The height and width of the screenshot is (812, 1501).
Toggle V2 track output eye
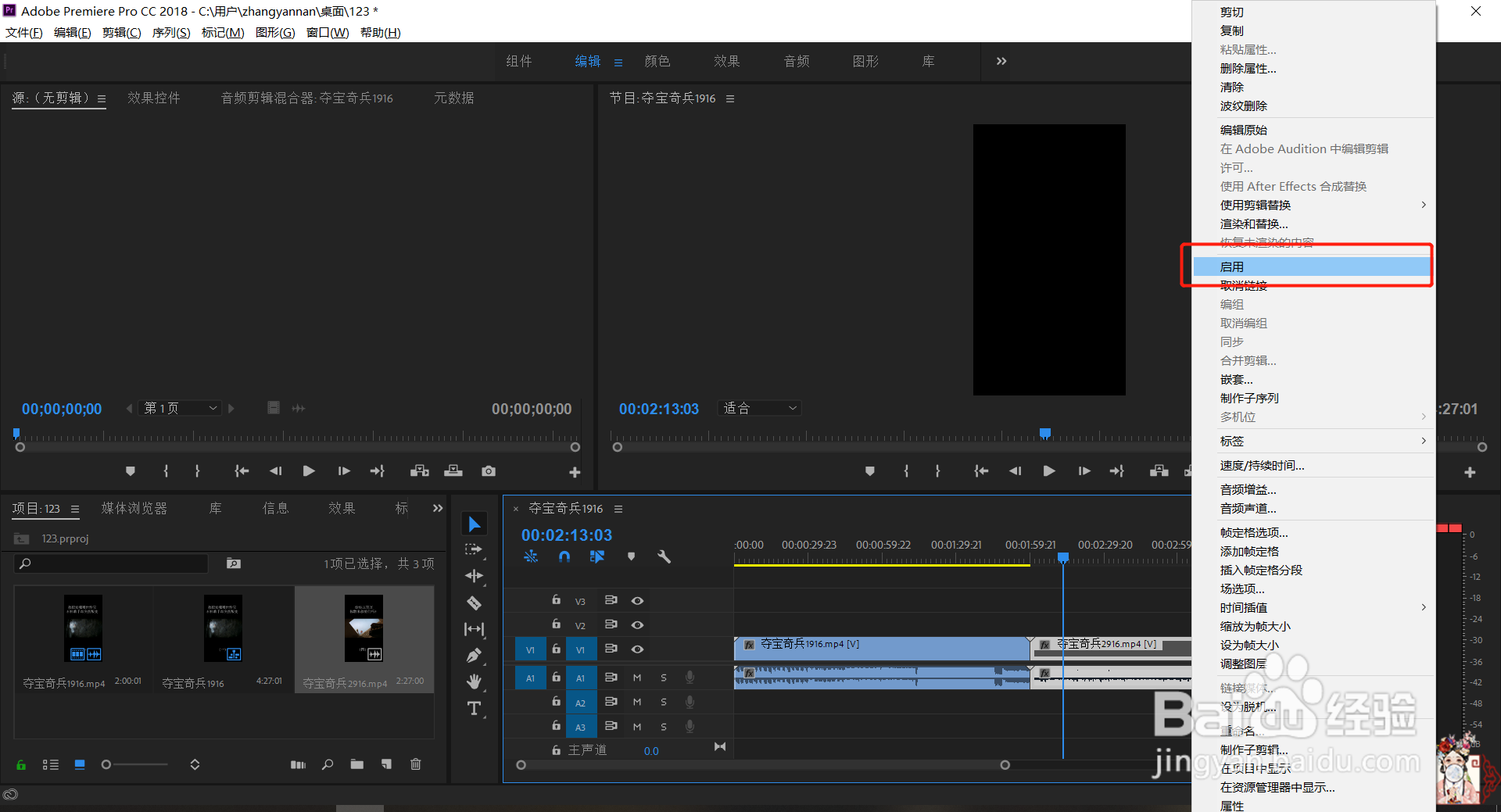point(638,625)
